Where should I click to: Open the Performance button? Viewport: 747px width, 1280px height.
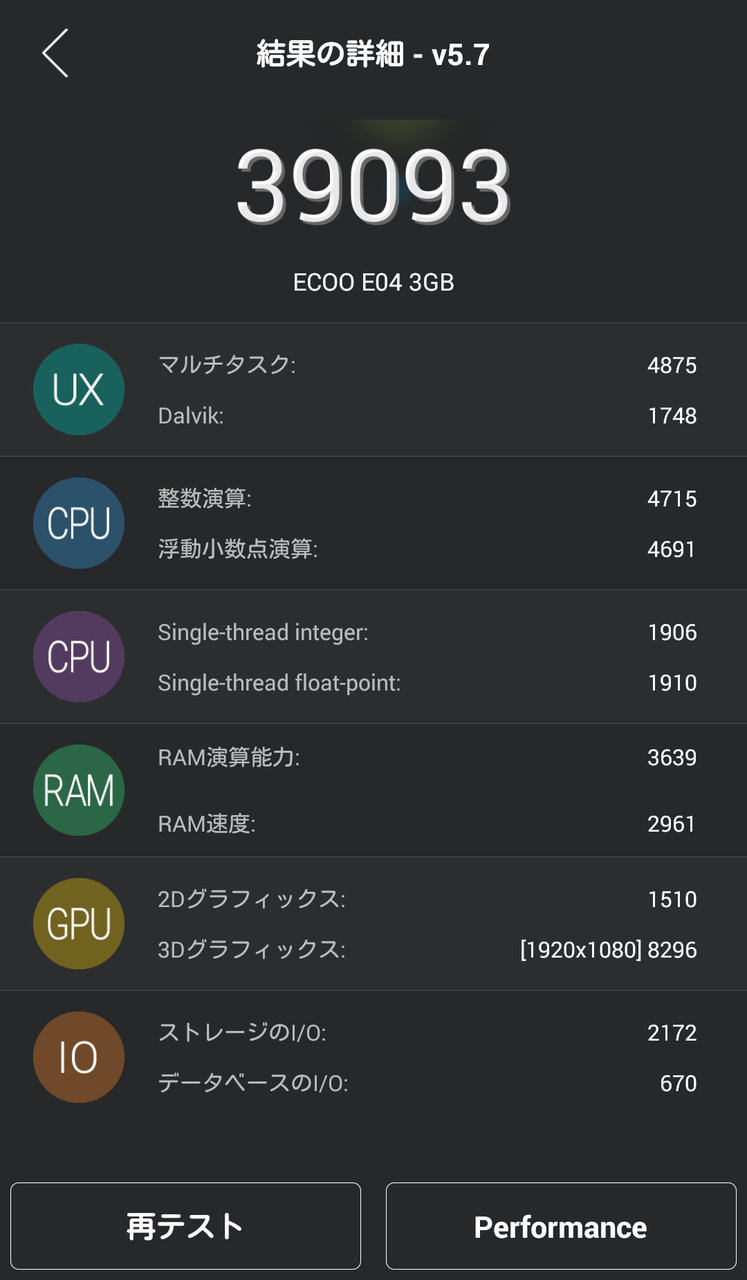[561, 1226]
